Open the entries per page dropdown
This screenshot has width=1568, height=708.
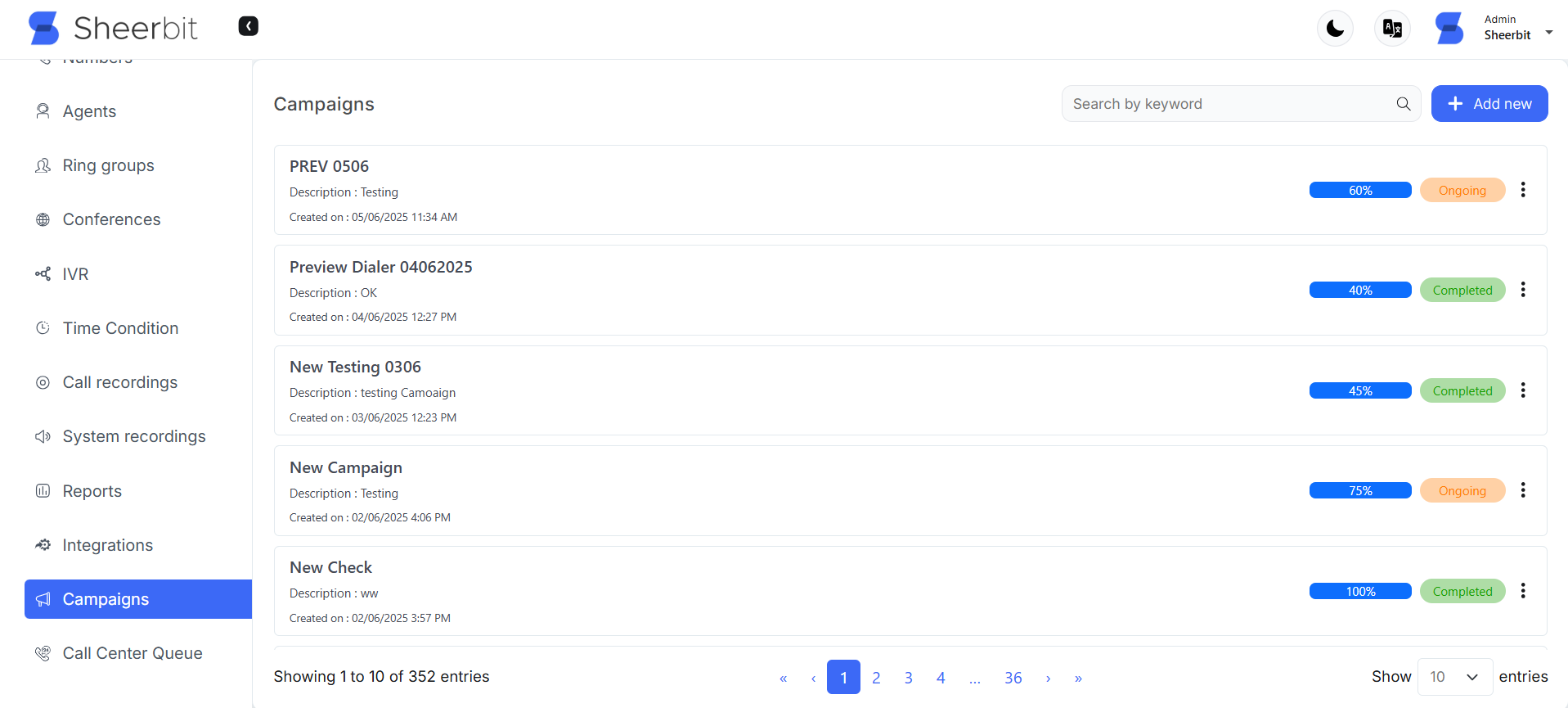(x=1454, y=677)
